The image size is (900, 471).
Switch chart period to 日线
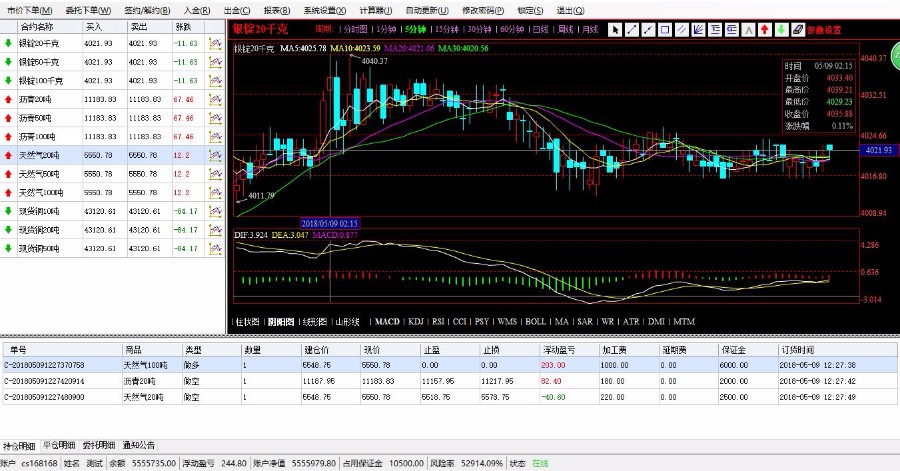click(541, 29)
